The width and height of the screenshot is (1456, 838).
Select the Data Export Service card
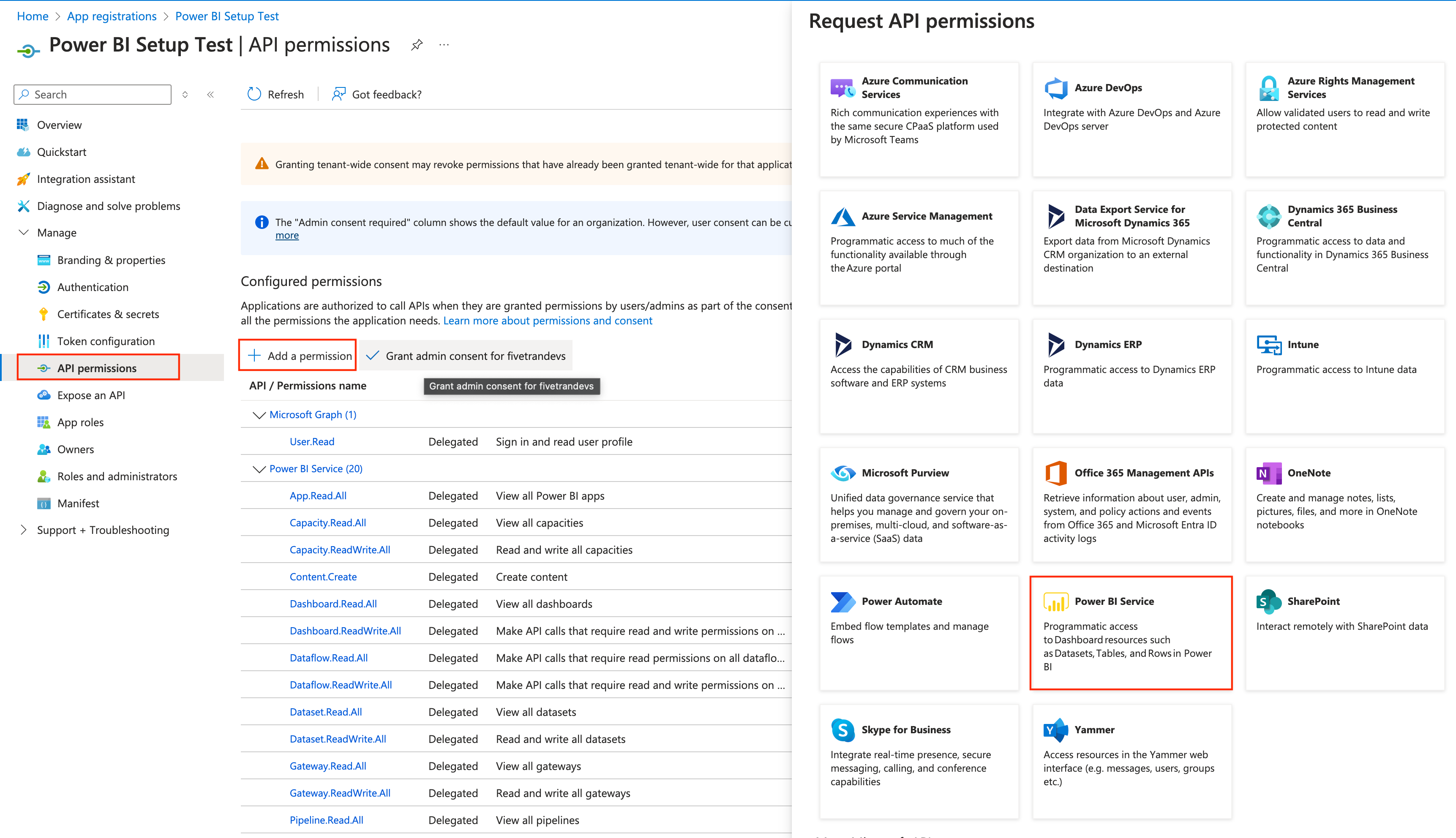[1132, 248]
